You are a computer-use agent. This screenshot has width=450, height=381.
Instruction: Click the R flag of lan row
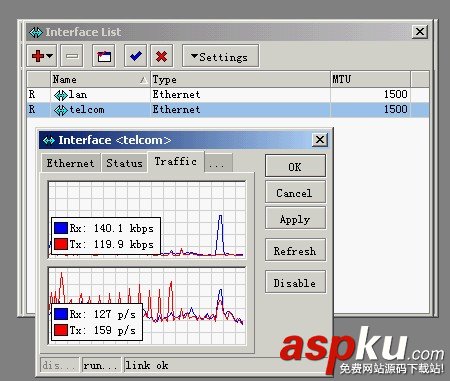(32, 95)
